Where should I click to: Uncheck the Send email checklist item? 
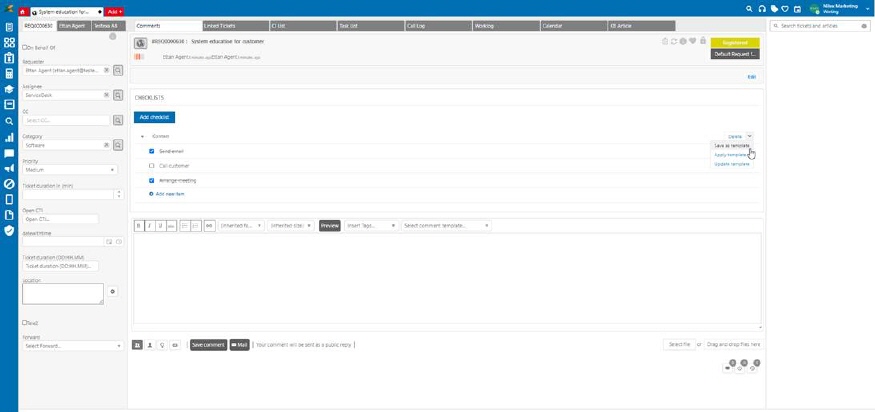[x=151, y=151]
